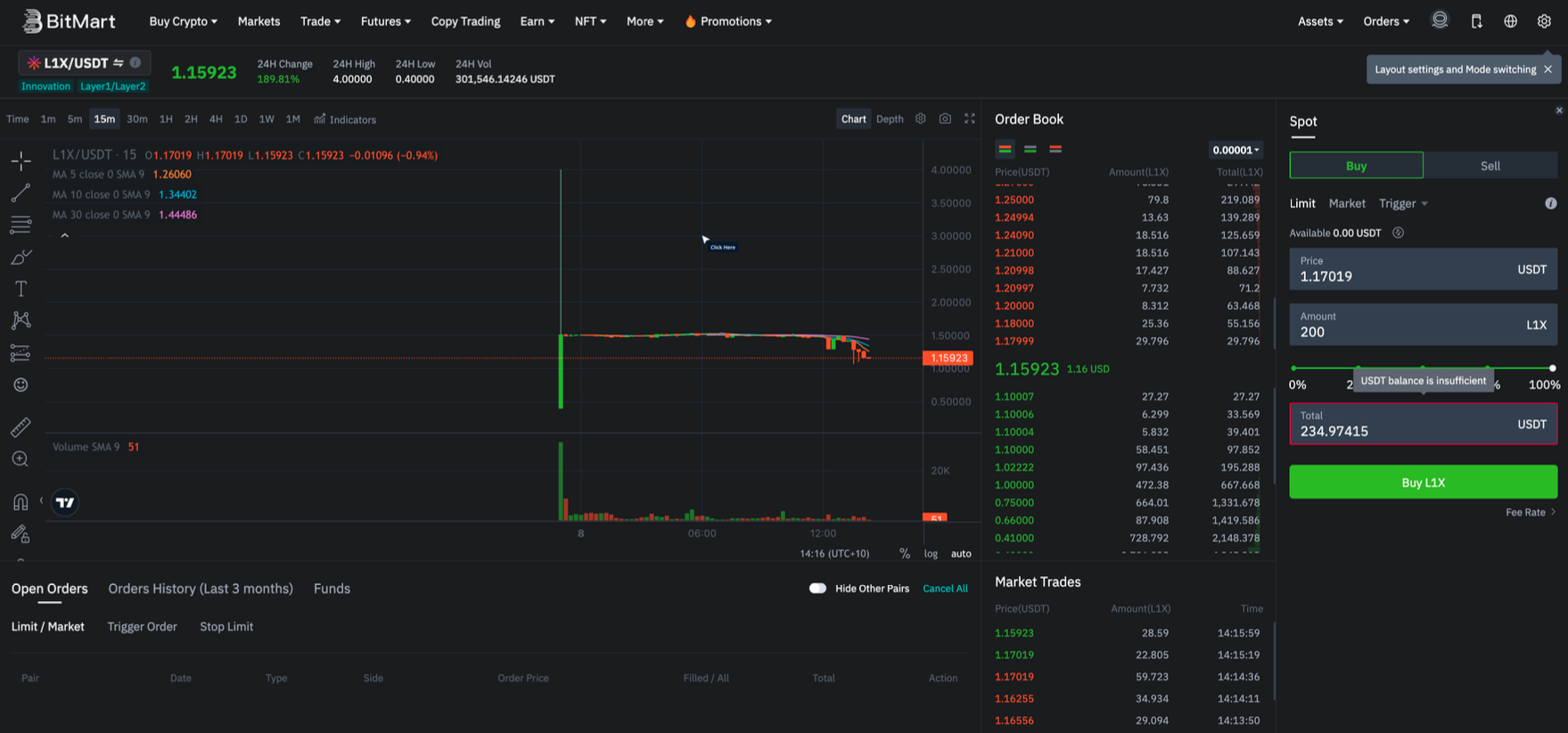Toggle Hide Other Pairs switch
This screenshot has width=1568, height=733.
click(817, 589)
